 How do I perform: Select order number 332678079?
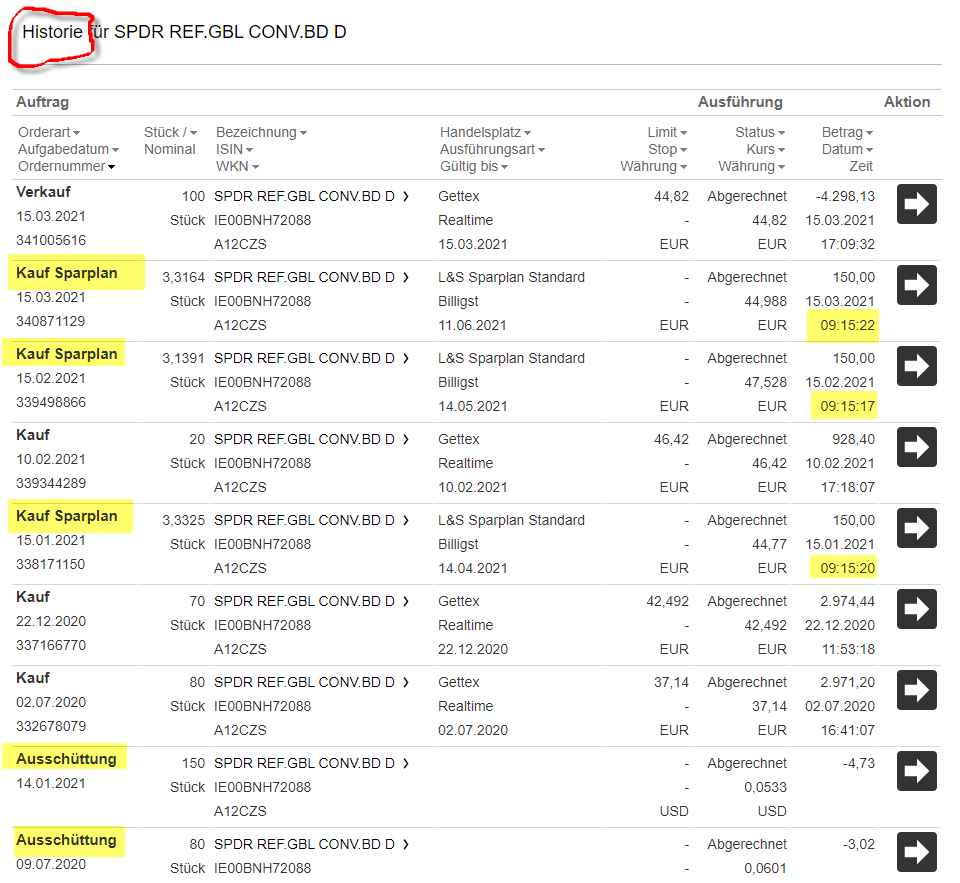[51, 726]
